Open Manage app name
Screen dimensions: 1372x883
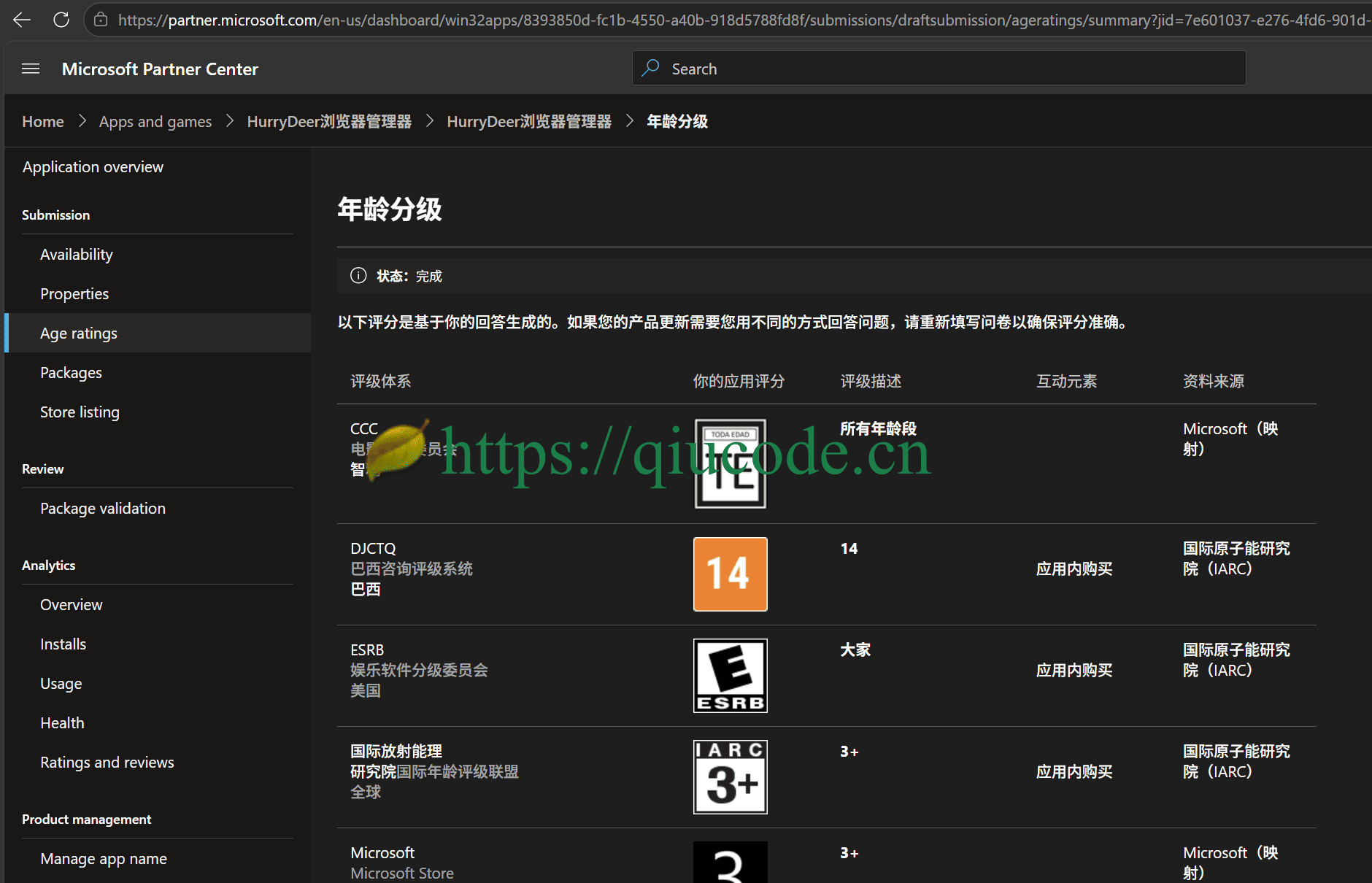[104, 858]
